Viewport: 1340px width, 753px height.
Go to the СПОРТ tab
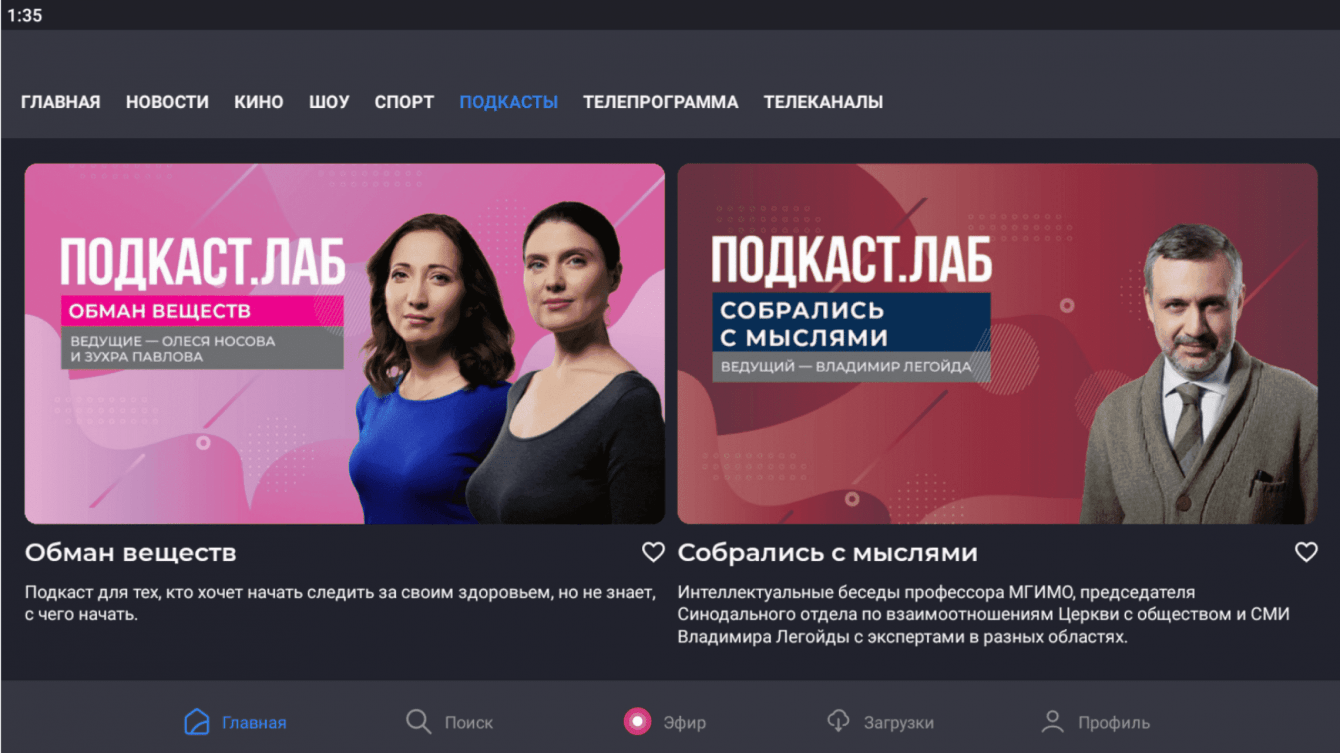[404, 102]
